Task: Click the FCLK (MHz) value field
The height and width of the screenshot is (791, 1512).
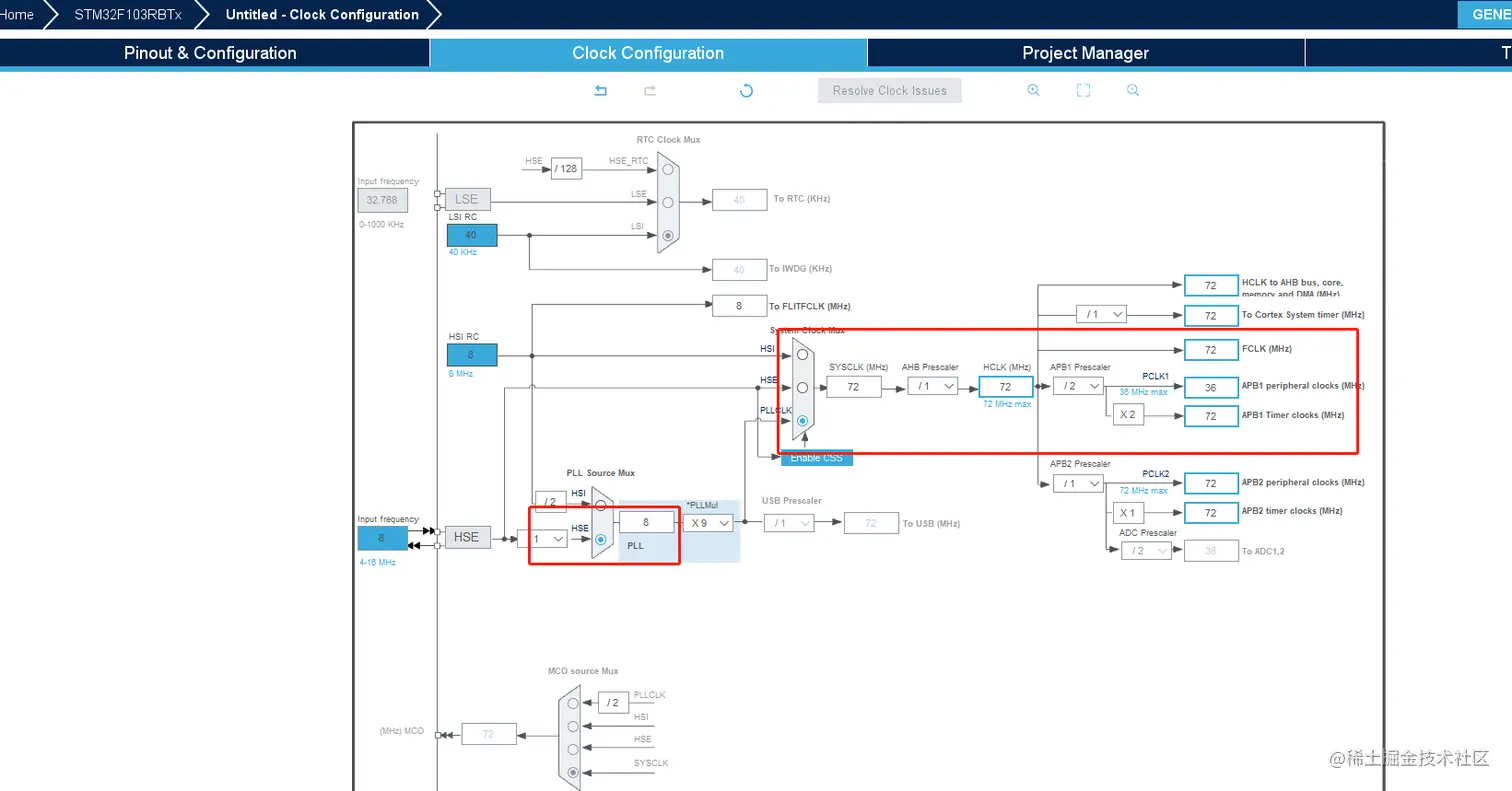Action: coord(1211,350)
